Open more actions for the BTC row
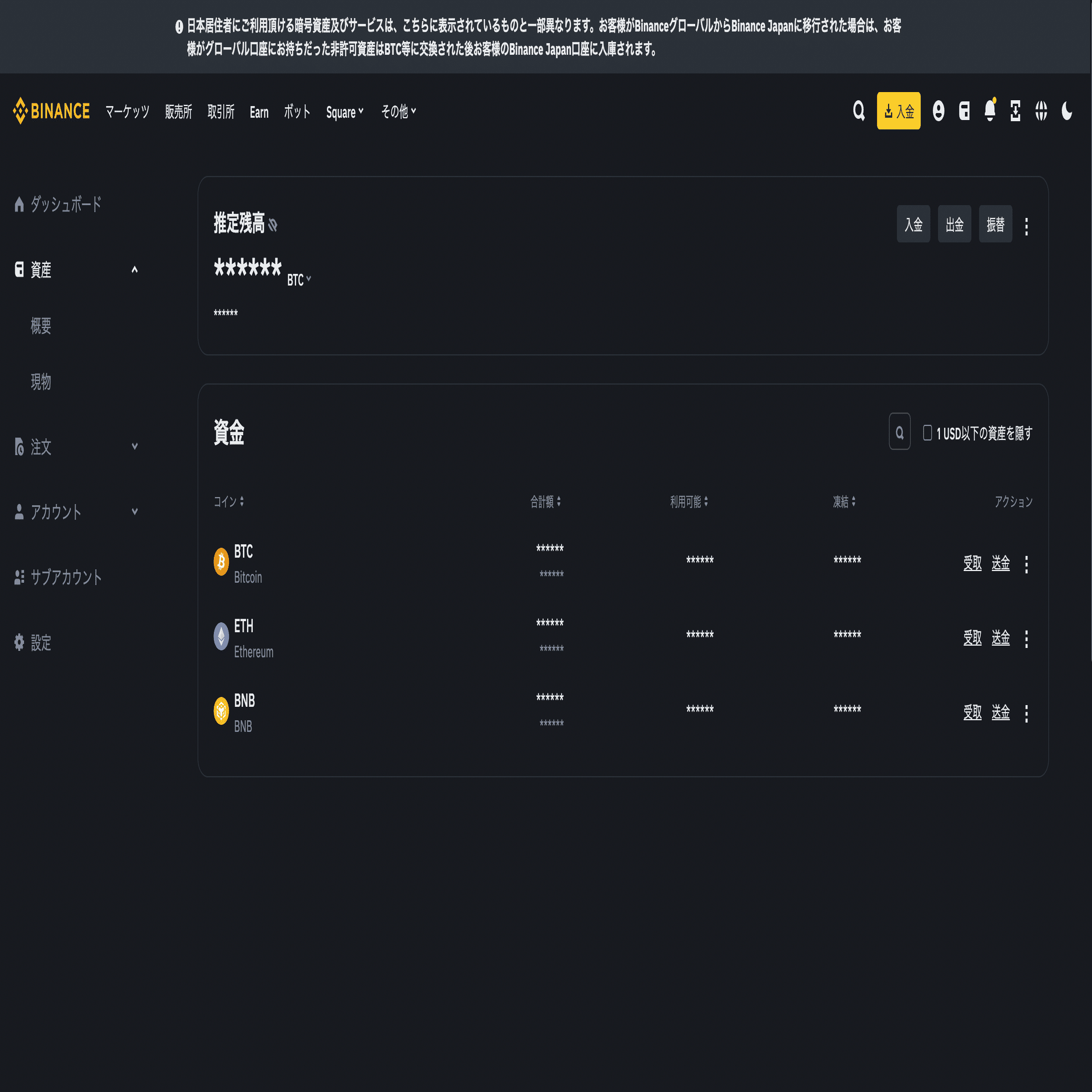 [1027, 564]
